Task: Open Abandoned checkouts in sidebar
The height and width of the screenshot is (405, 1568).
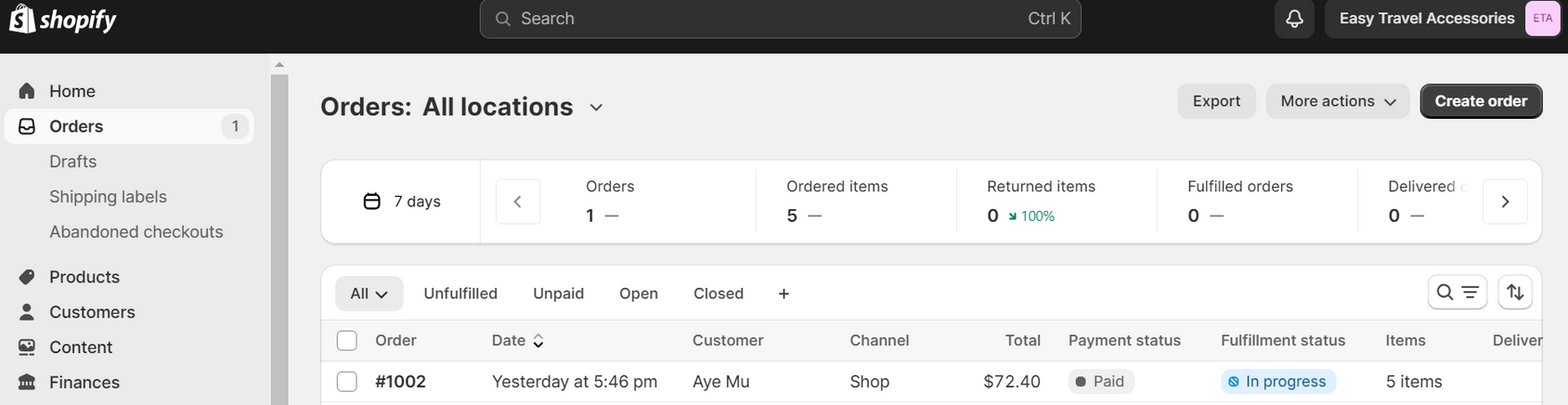Action: point(136,232)
